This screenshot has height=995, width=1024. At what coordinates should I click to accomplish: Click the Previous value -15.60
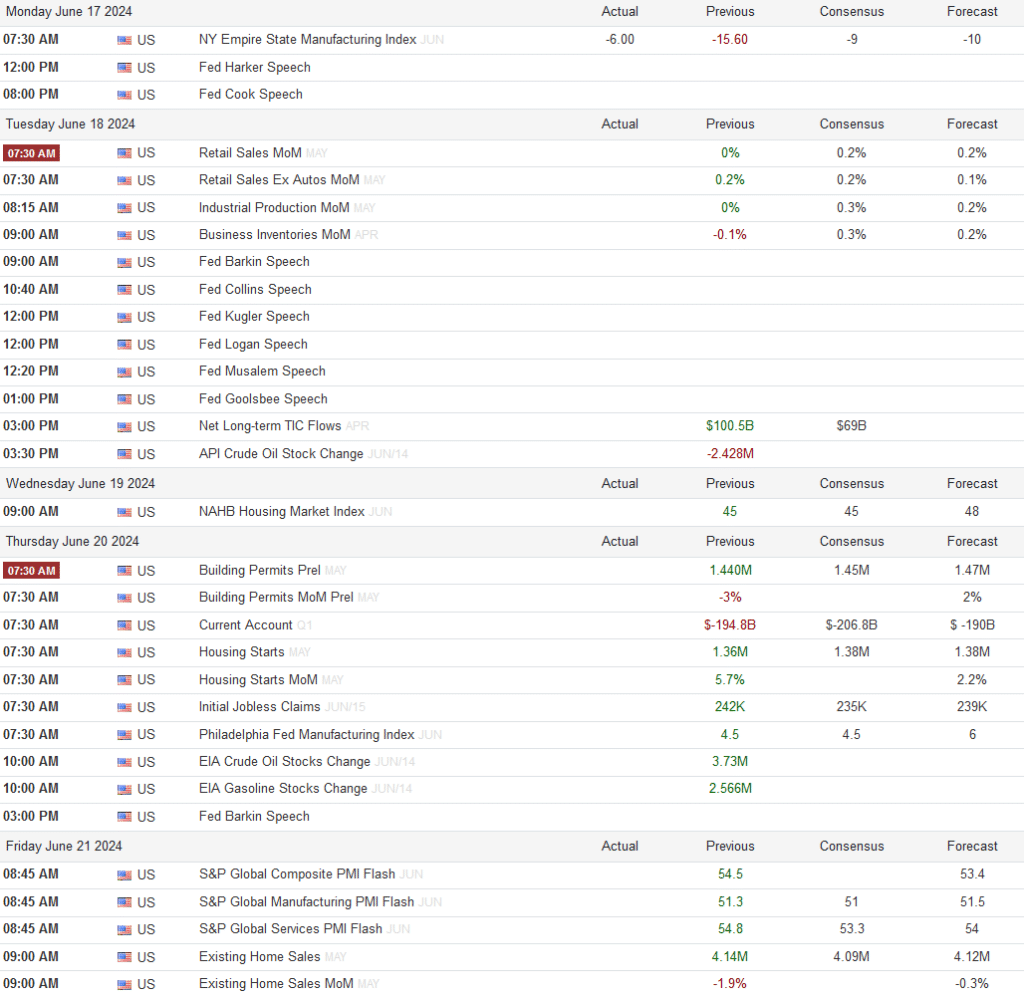pos(729,40)
